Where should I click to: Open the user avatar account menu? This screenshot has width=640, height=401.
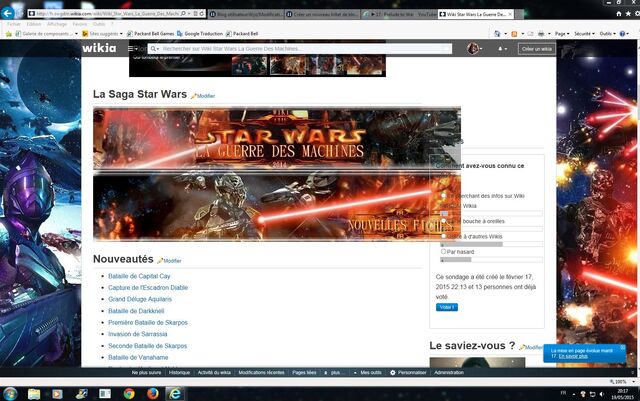pos(473,49)
